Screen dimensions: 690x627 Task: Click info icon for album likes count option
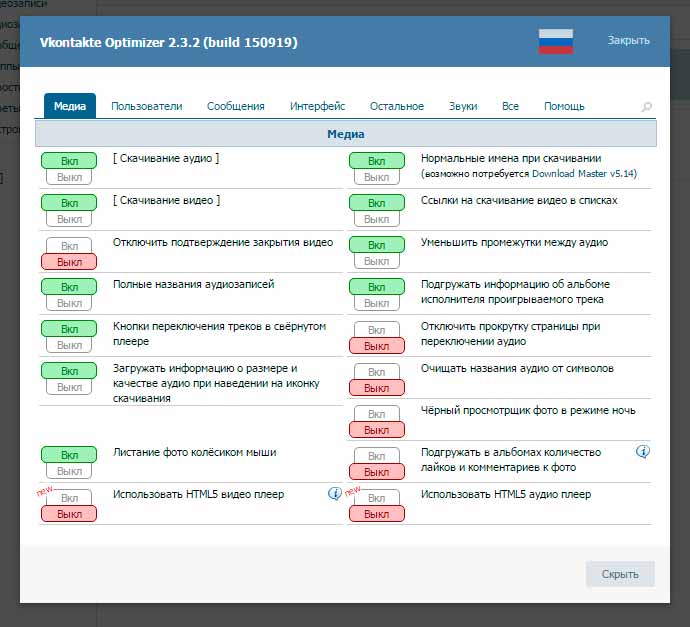[x=643, y=451]
